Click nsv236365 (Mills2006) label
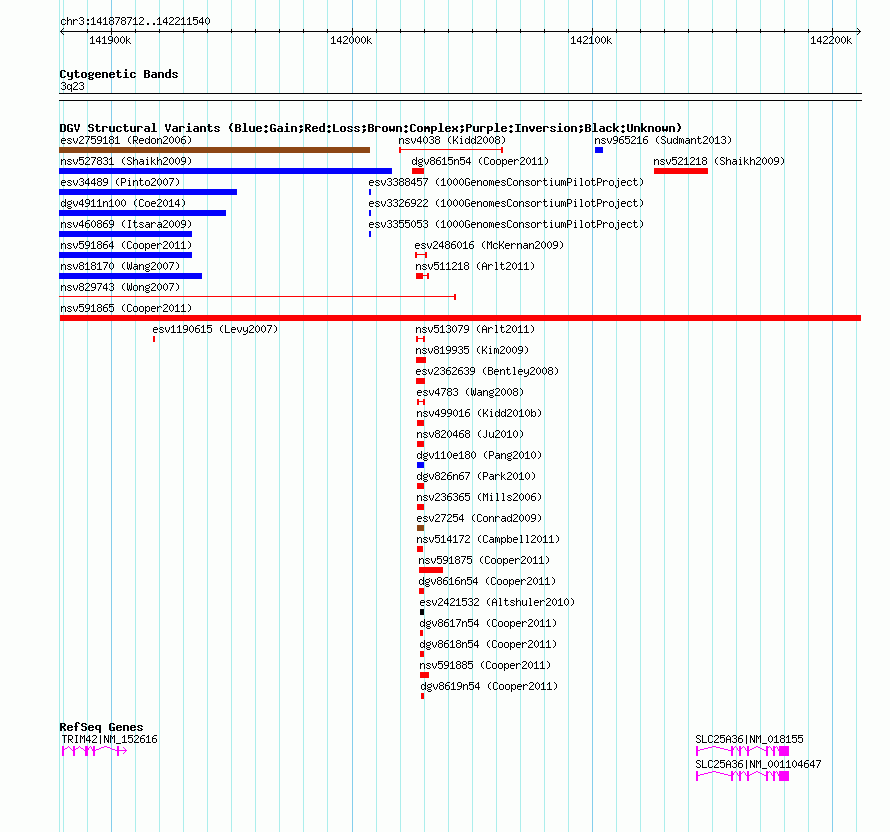The width and height of the screenshot is (890, 832). 479,497
